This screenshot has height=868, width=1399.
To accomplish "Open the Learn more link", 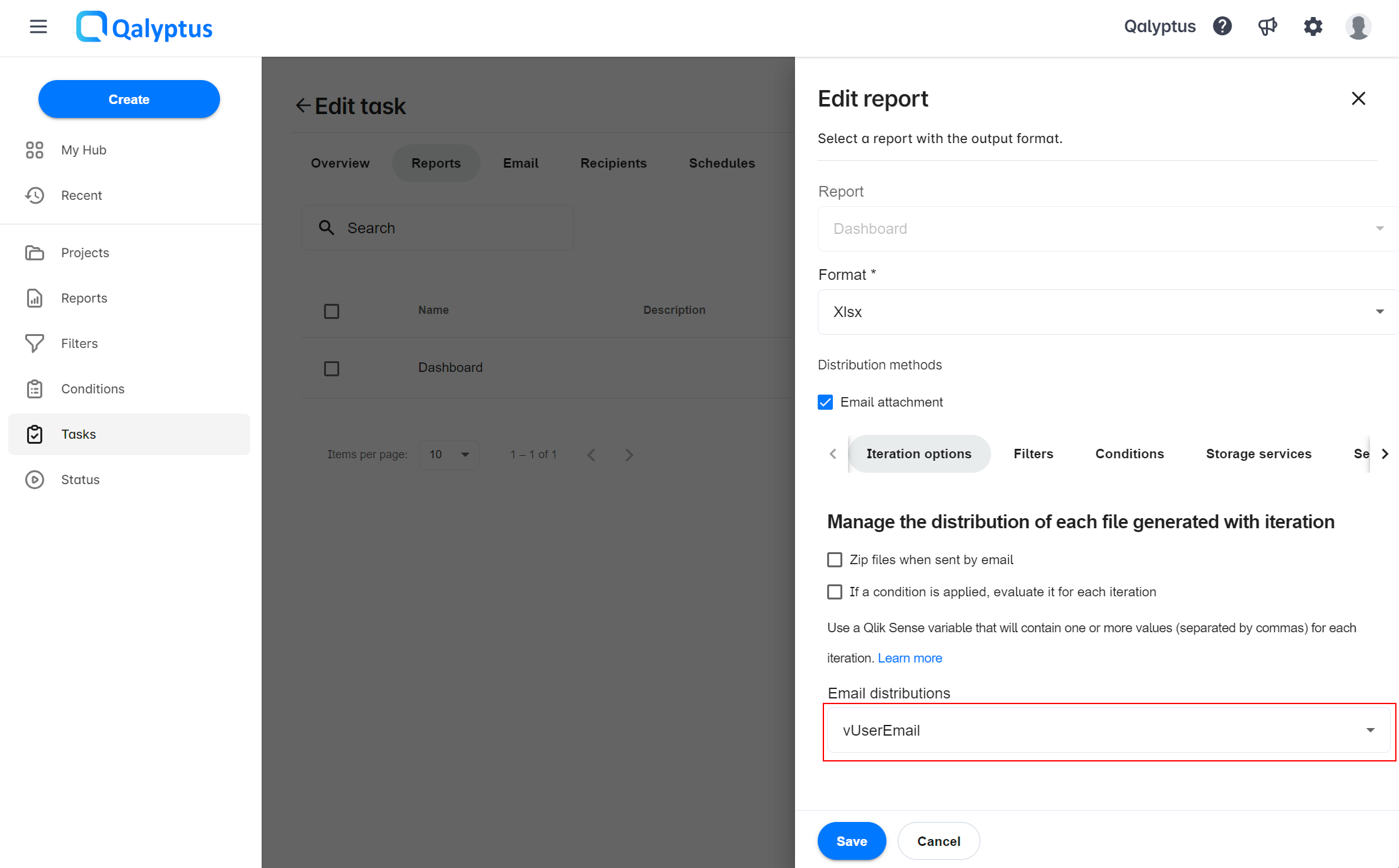I will point(910,657).
